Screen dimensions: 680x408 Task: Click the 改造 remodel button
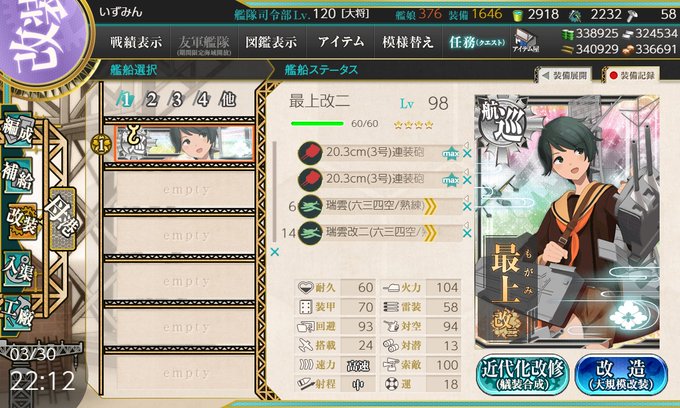[621, 375]
